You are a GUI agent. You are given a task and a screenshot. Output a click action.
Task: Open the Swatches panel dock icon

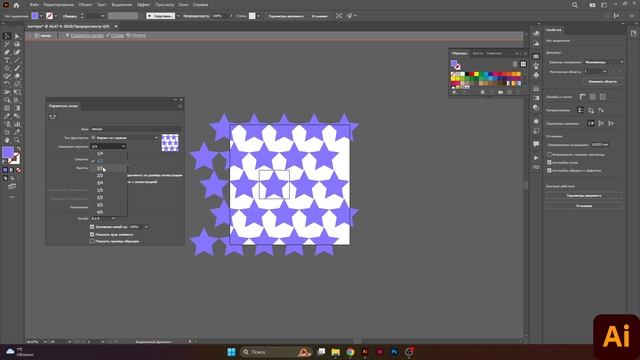point(536,56)
